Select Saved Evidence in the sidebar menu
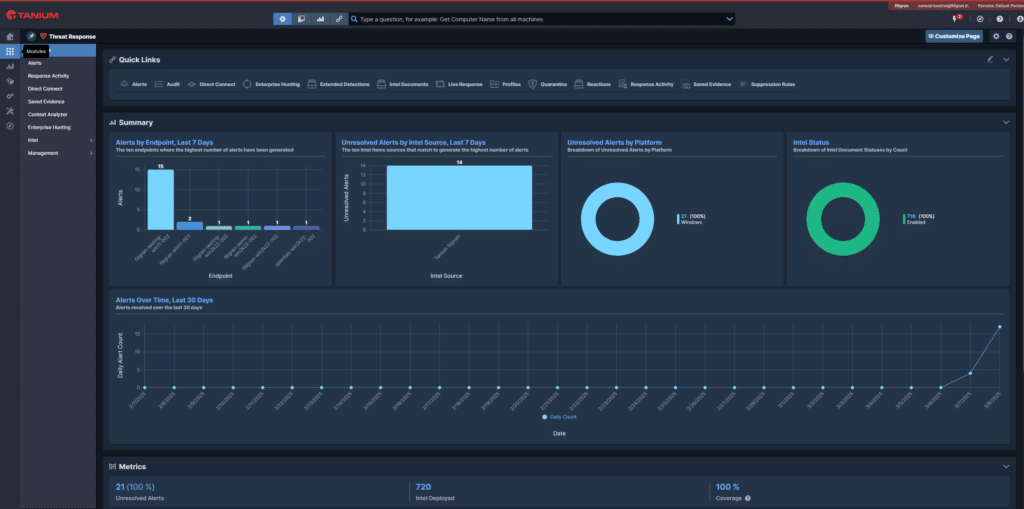1024x509 pixels. click(47, 101)
